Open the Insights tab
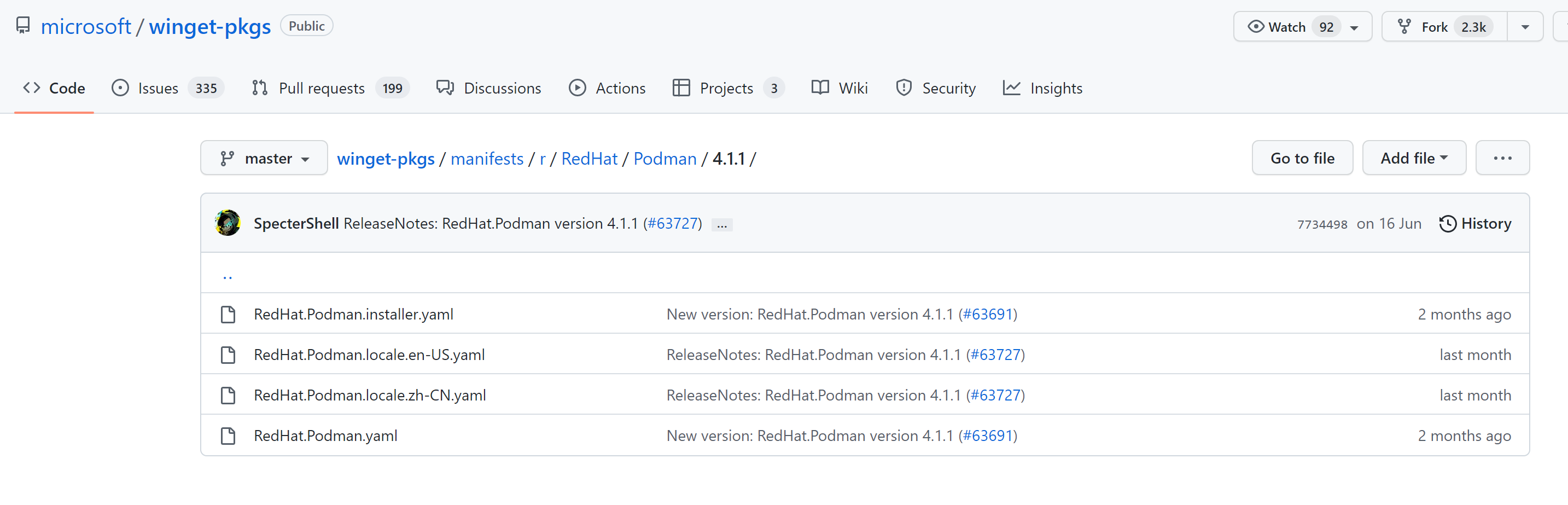 (1042, 88)
